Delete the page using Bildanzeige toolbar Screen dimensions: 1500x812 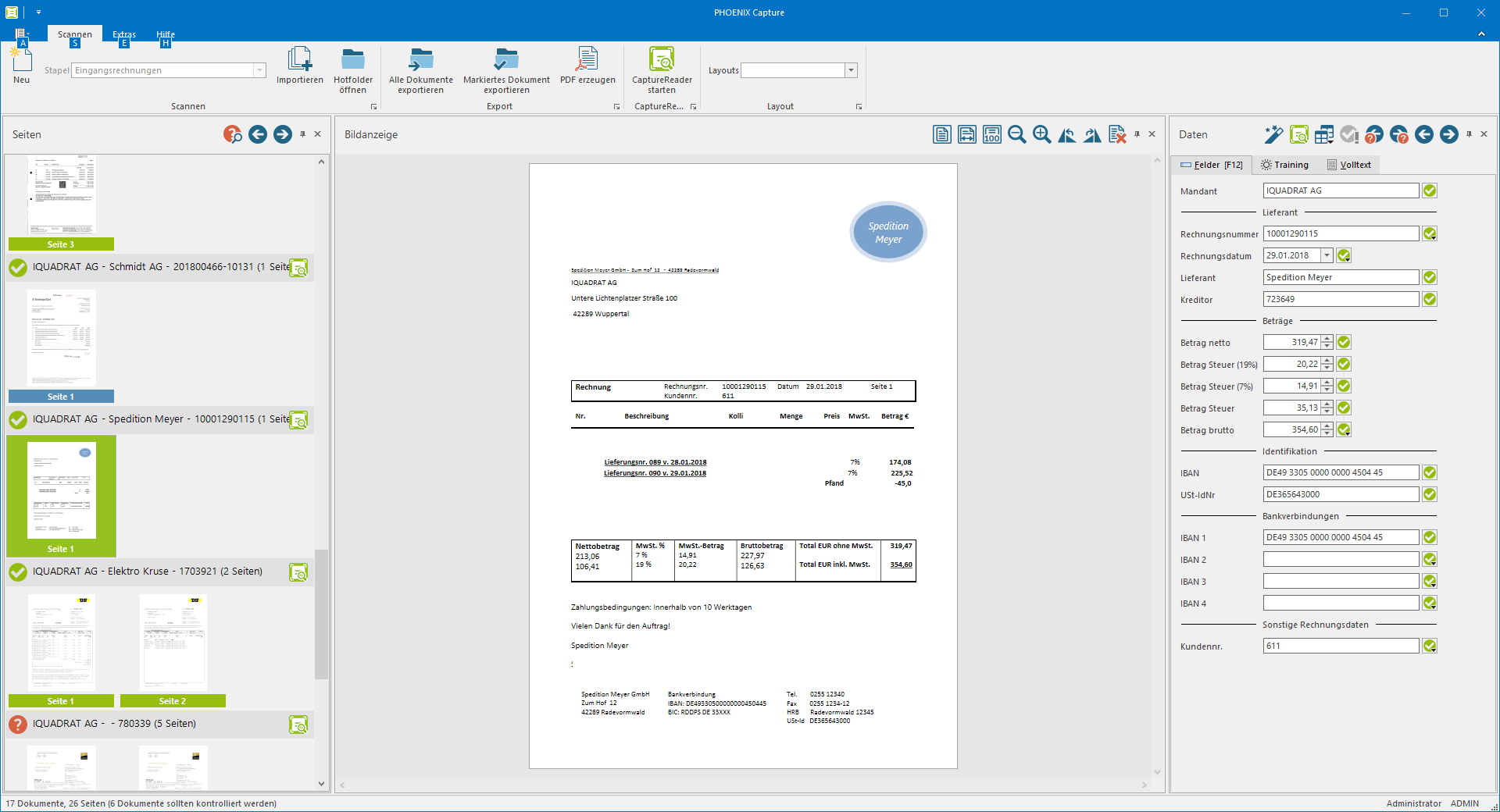[x=1117, y=134]
